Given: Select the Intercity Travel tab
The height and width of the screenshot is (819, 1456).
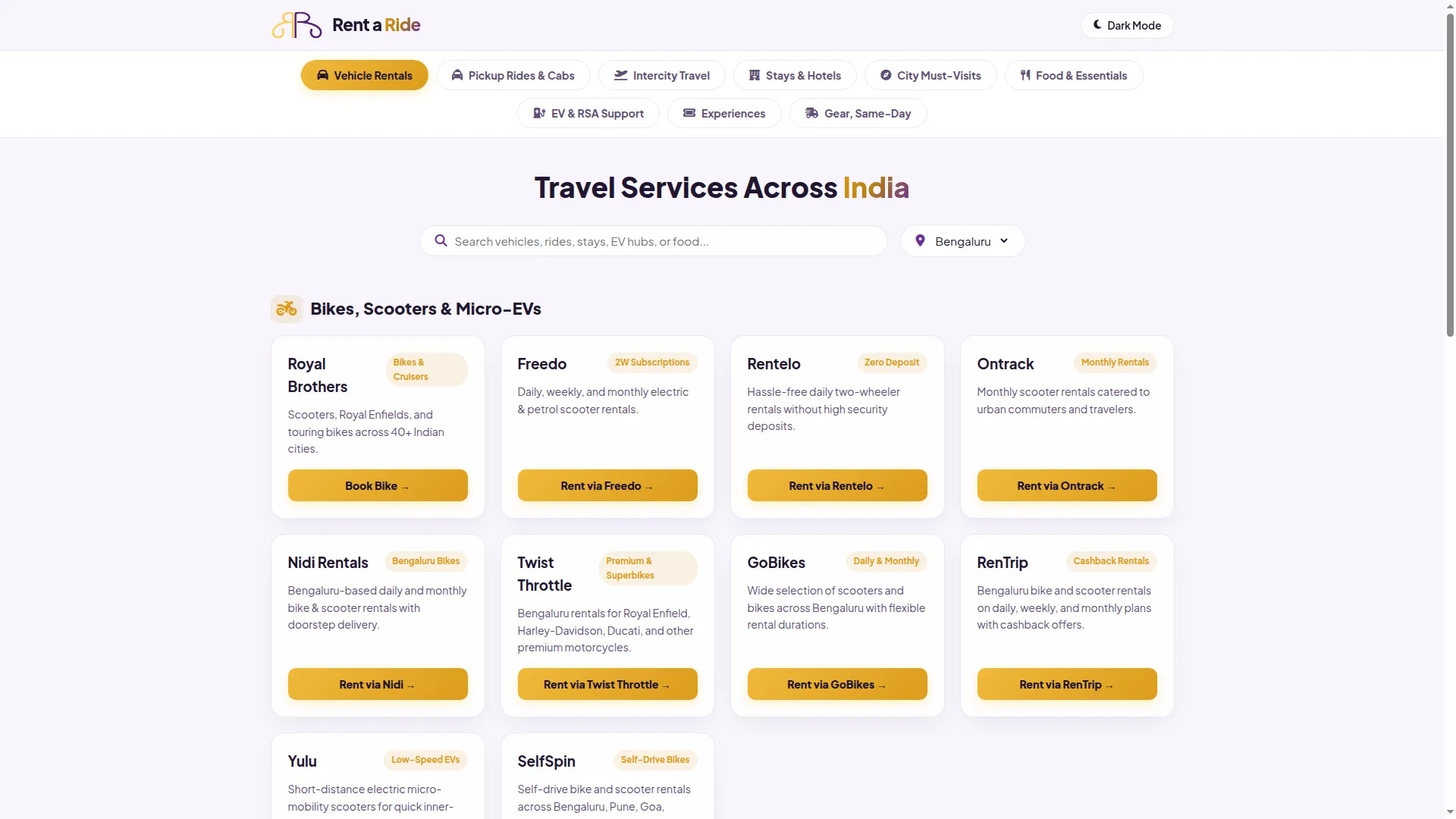Looking at the screenshot, I should coord(662,75).
